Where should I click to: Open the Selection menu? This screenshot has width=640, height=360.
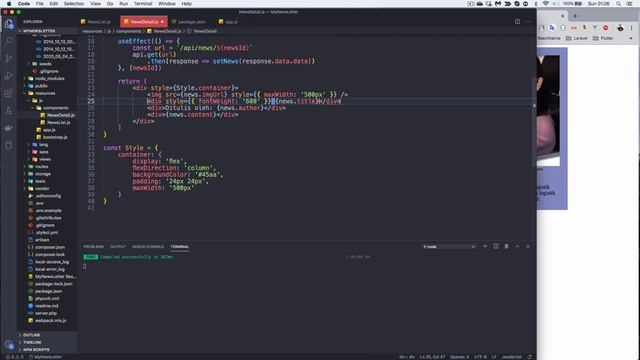(x=74, y=4)
